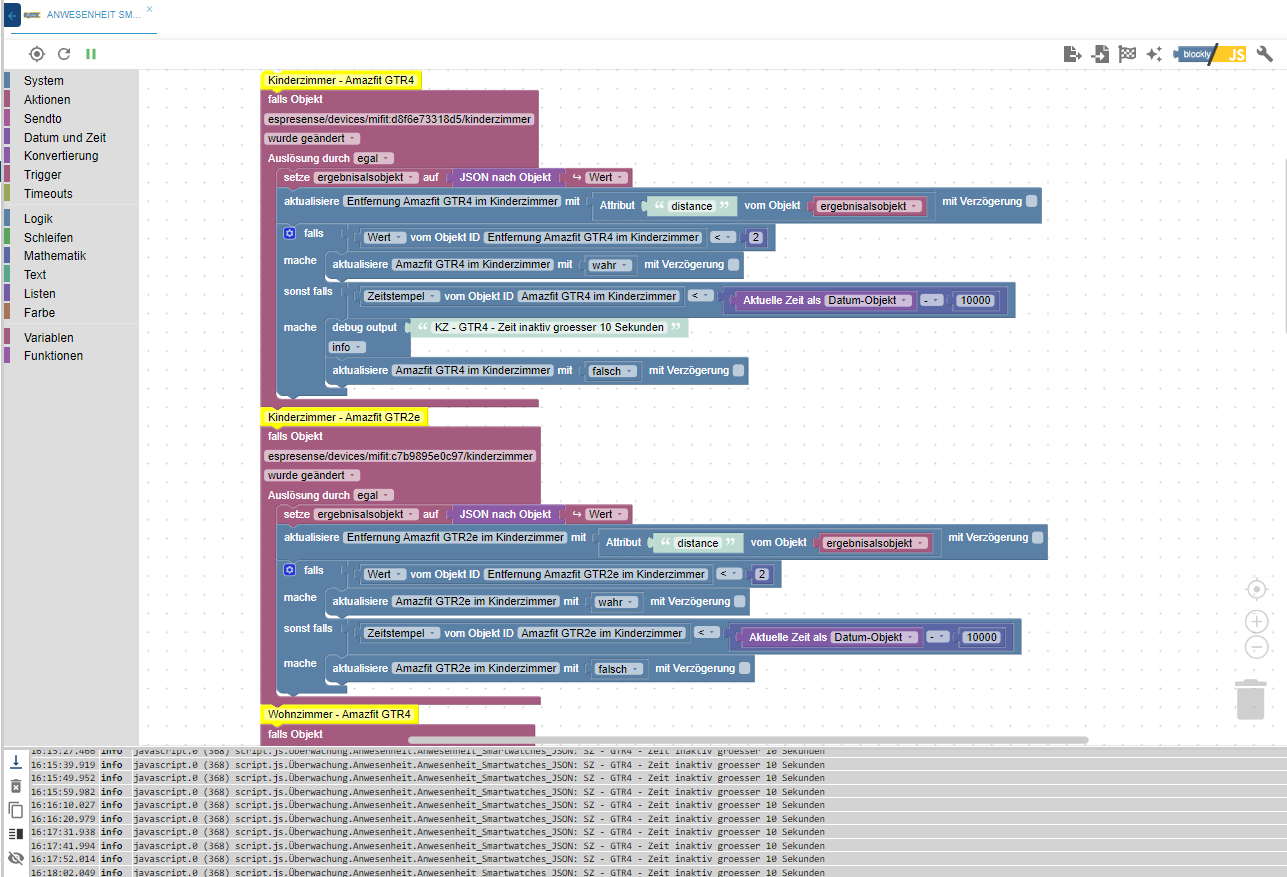Open the ergebnisalsobjekt dropdown in GTR4 setze block
1287x877 pixels.
(366, 177)
